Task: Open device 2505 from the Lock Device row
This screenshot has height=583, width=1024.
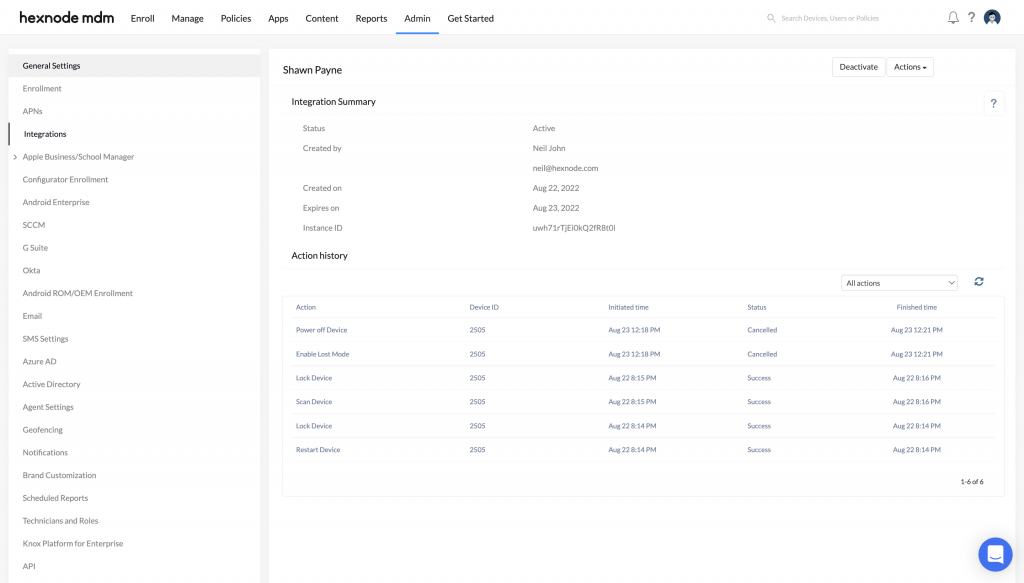Action: tap(478, 377)
